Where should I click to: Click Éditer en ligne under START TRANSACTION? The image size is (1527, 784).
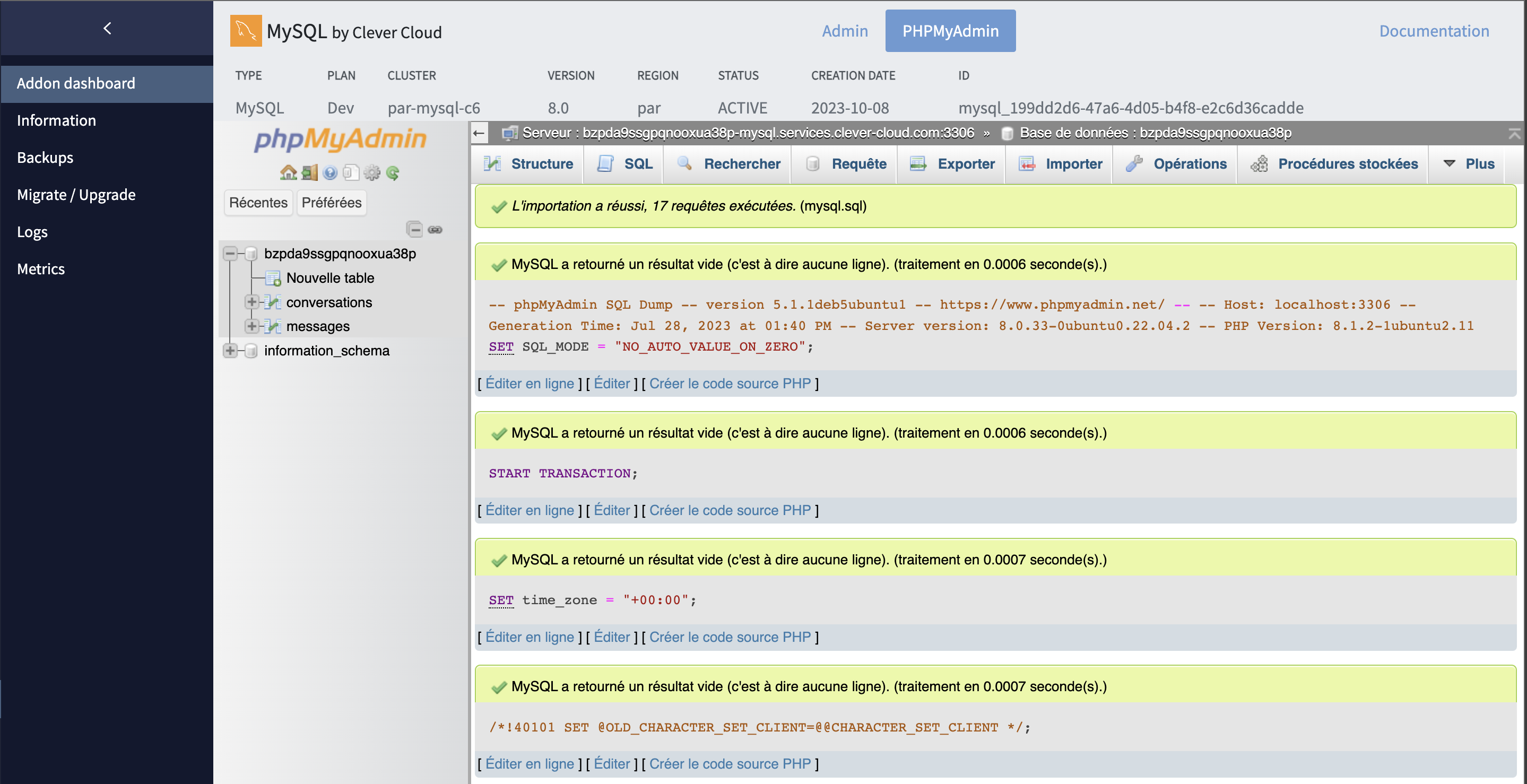point(530,510)
